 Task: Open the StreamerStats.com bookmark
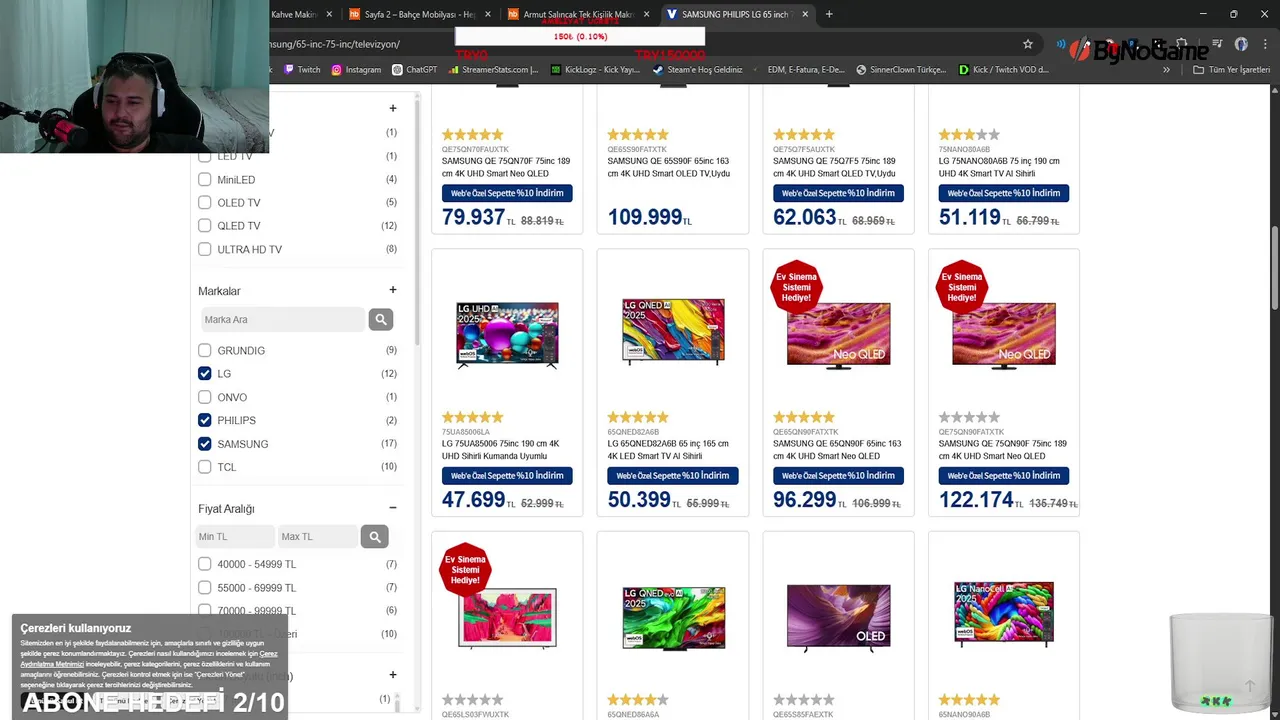pyautogui.click(x=493, y=70)
